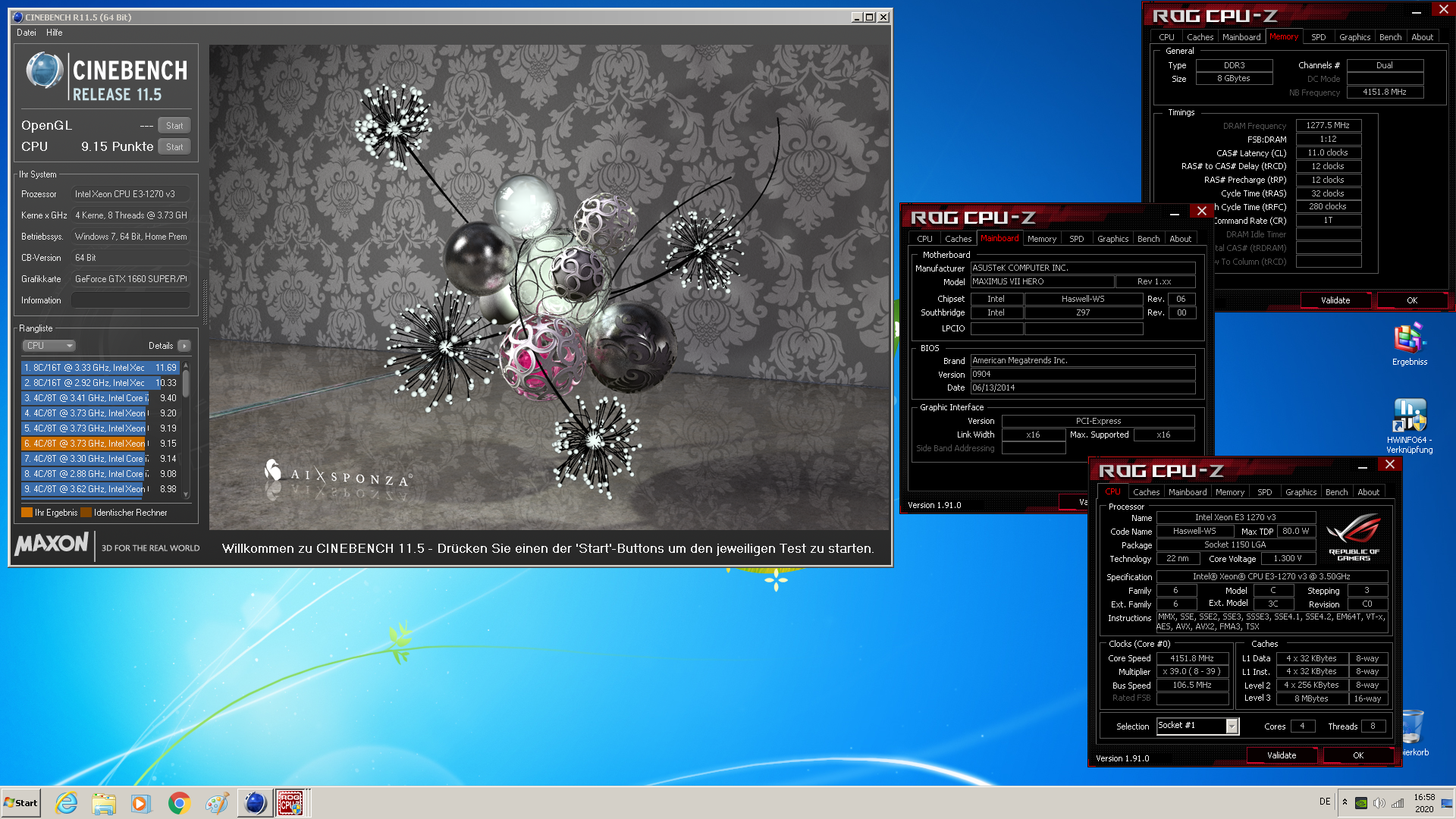Open Bench tab in Memory CPU-Z window

click(1390, 37)
